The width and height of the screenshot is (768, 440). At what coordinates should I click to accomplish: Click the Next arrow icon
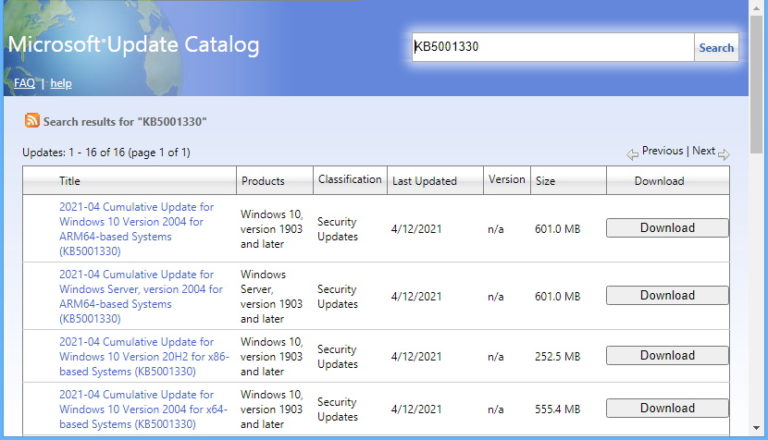pos(723,154)
